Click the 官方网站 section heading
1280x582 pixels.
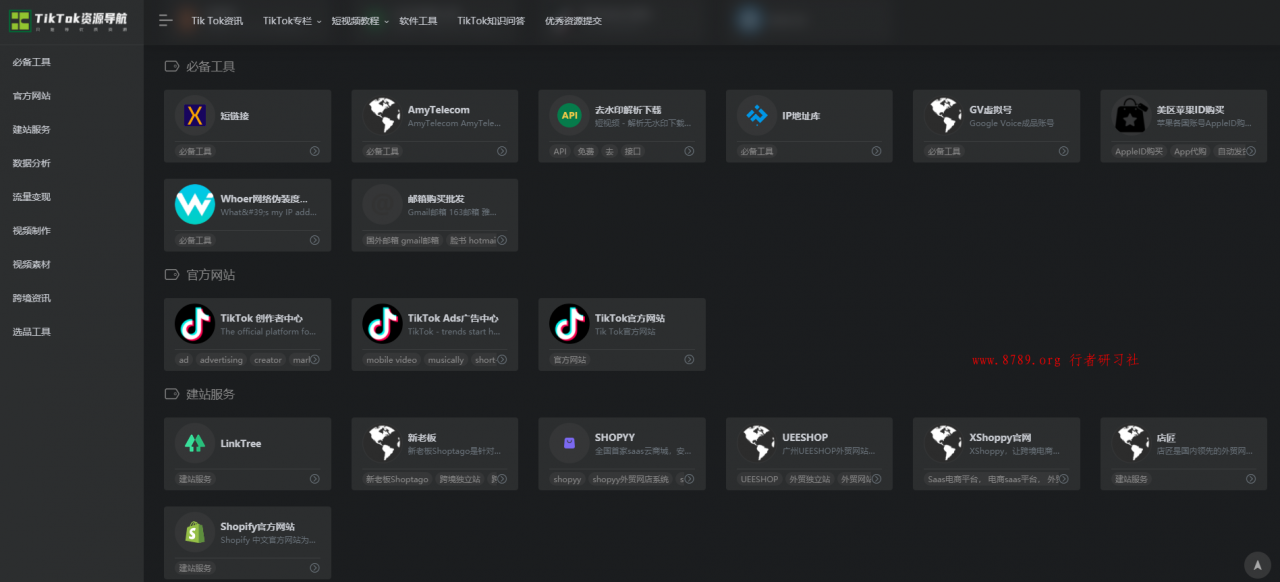[211, 274]
